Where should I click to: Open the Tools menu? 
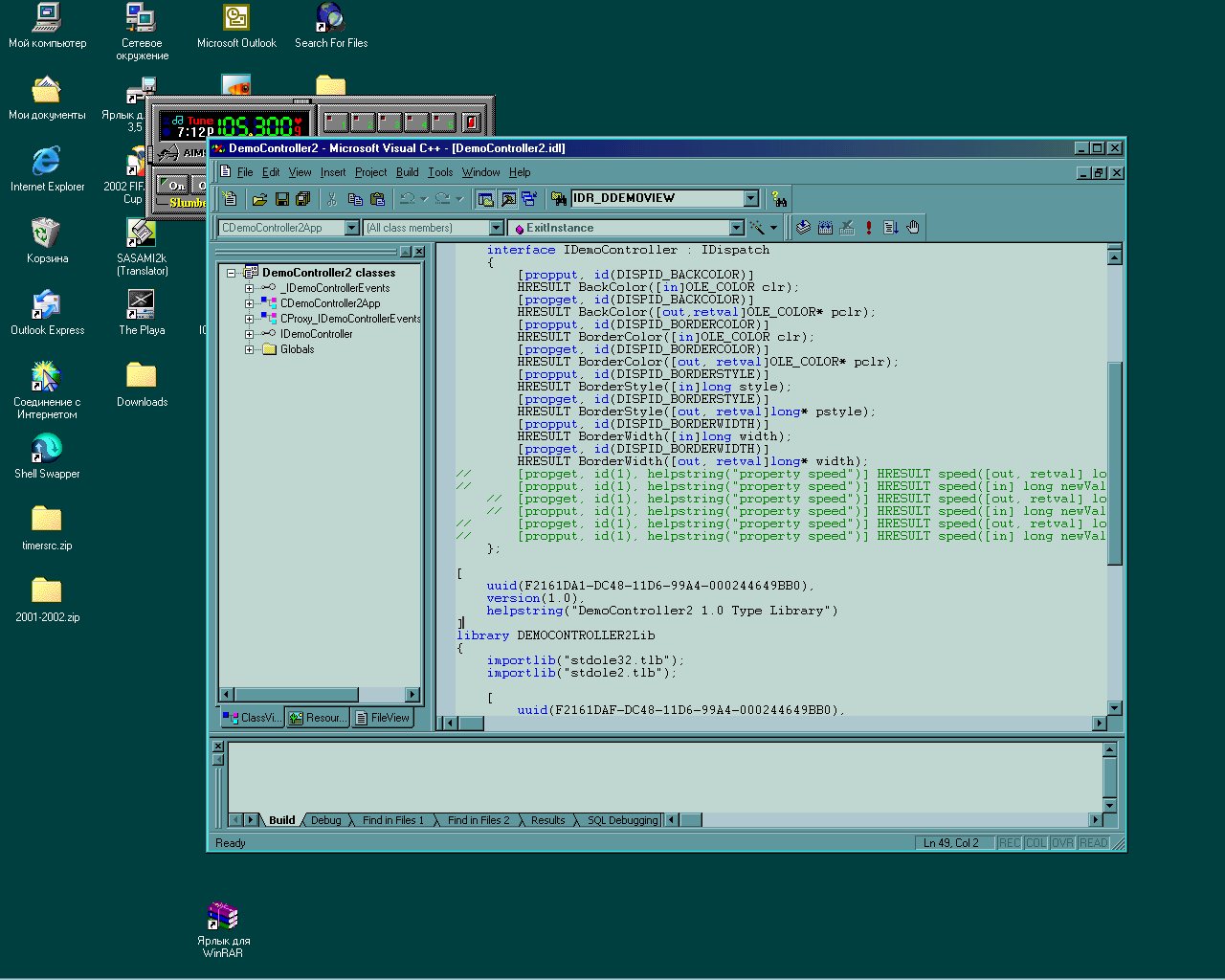[x=440, y=172]
